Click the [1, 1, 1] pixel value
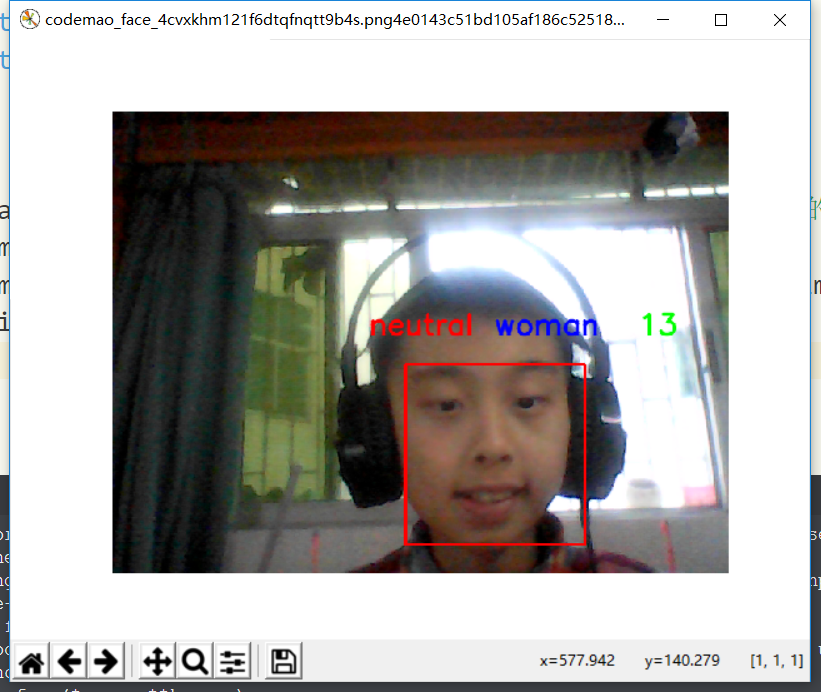The height and width of the screenshot is (692, 821). coord(776,661)
